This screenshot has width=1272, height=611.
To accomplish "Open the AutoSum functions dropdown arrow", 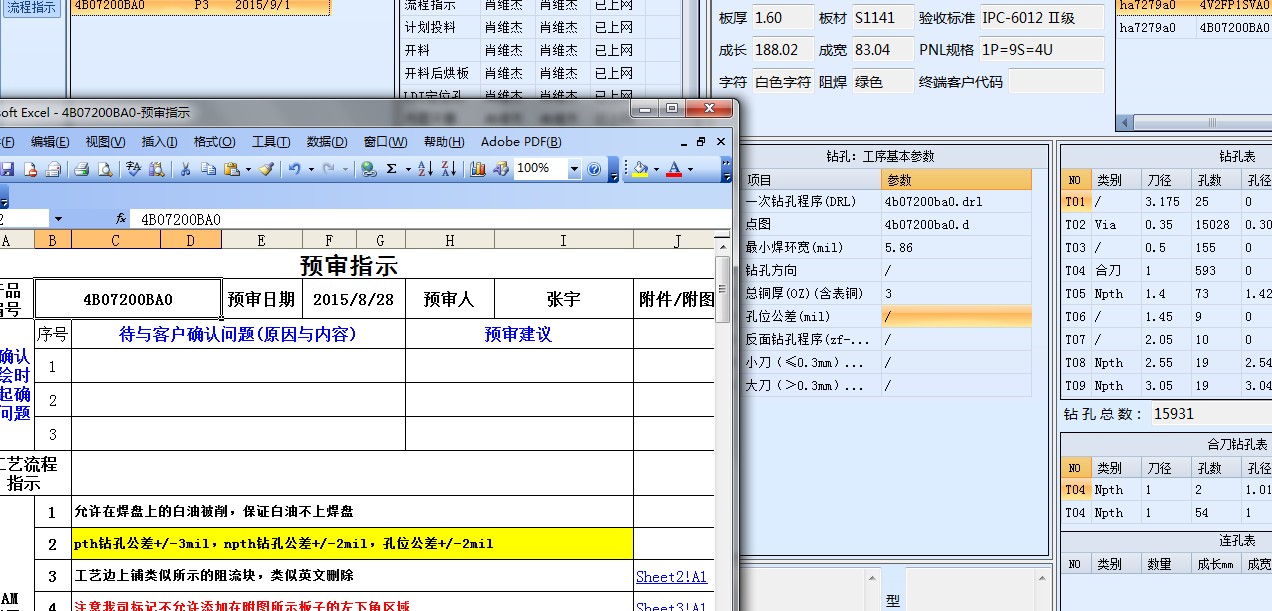I will pyautogui.click(x=408, y=169).
